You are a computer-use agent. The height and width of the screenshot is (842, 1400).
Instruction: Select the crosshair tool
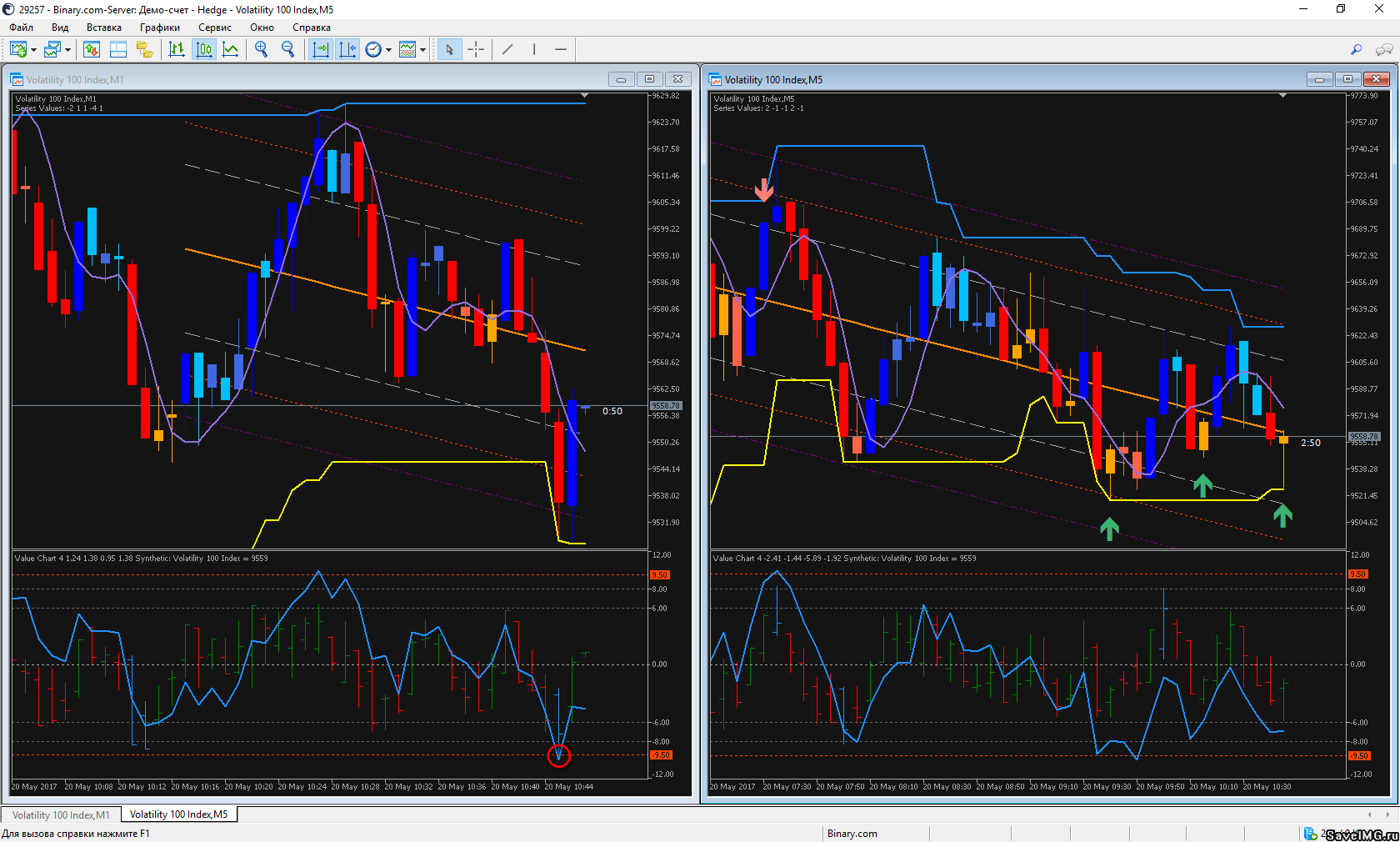[476, 50]
